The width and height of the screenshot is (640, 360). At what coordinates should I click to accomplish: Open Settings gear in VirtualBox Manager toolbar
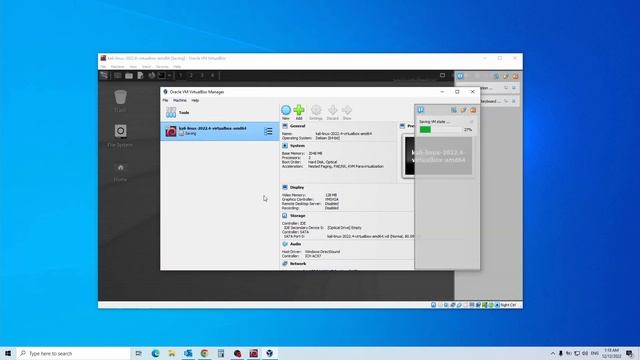point(316,110)
